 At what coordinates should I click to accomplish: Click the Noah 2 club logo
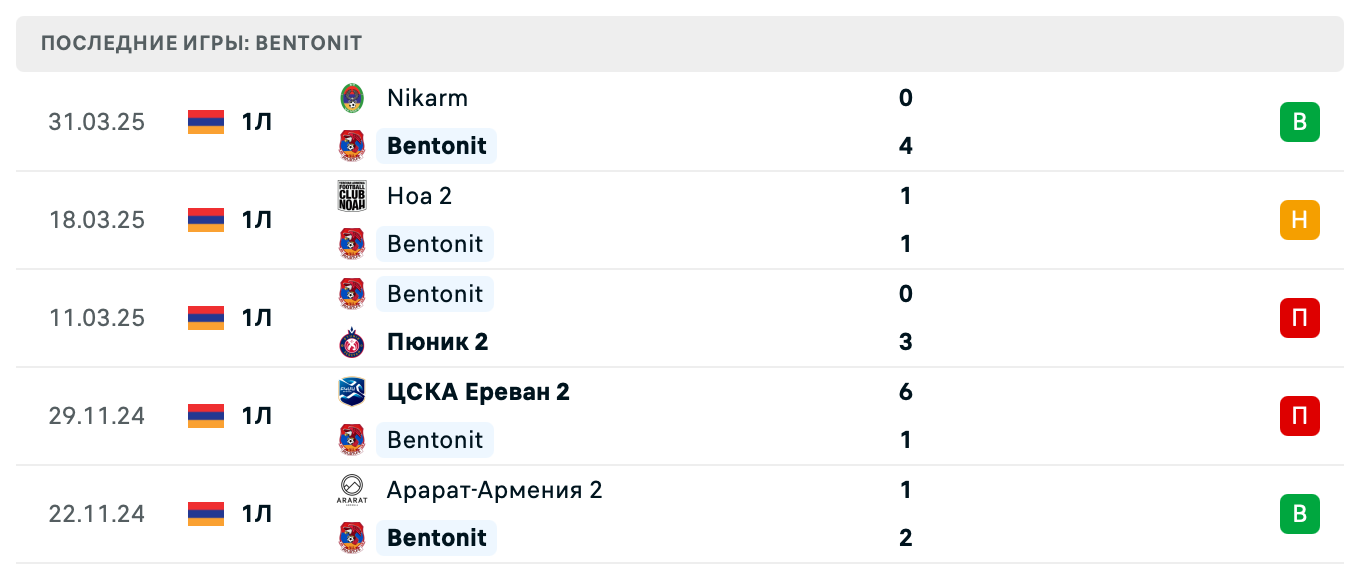tap(352, 196)
